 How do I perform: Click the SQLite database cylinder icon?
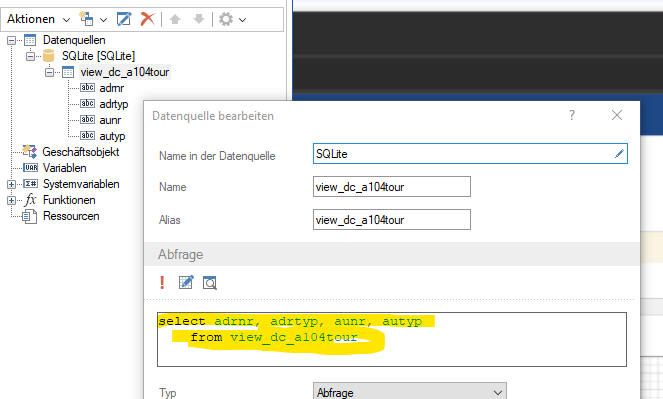click(49, 56)
